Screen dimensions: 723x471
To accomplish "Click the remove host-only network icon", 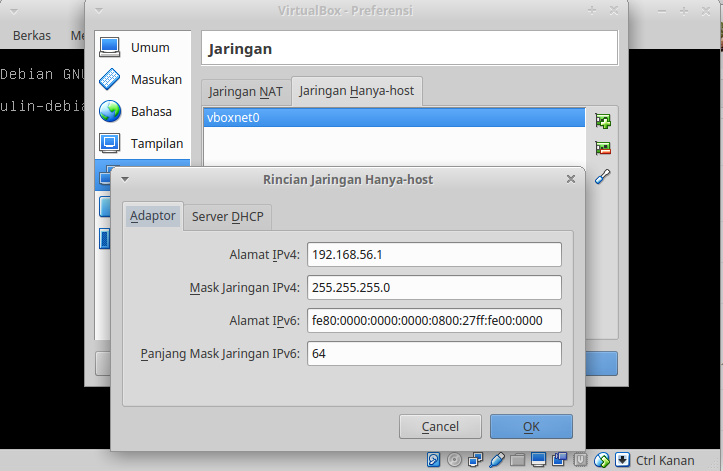I will (603, 148).
